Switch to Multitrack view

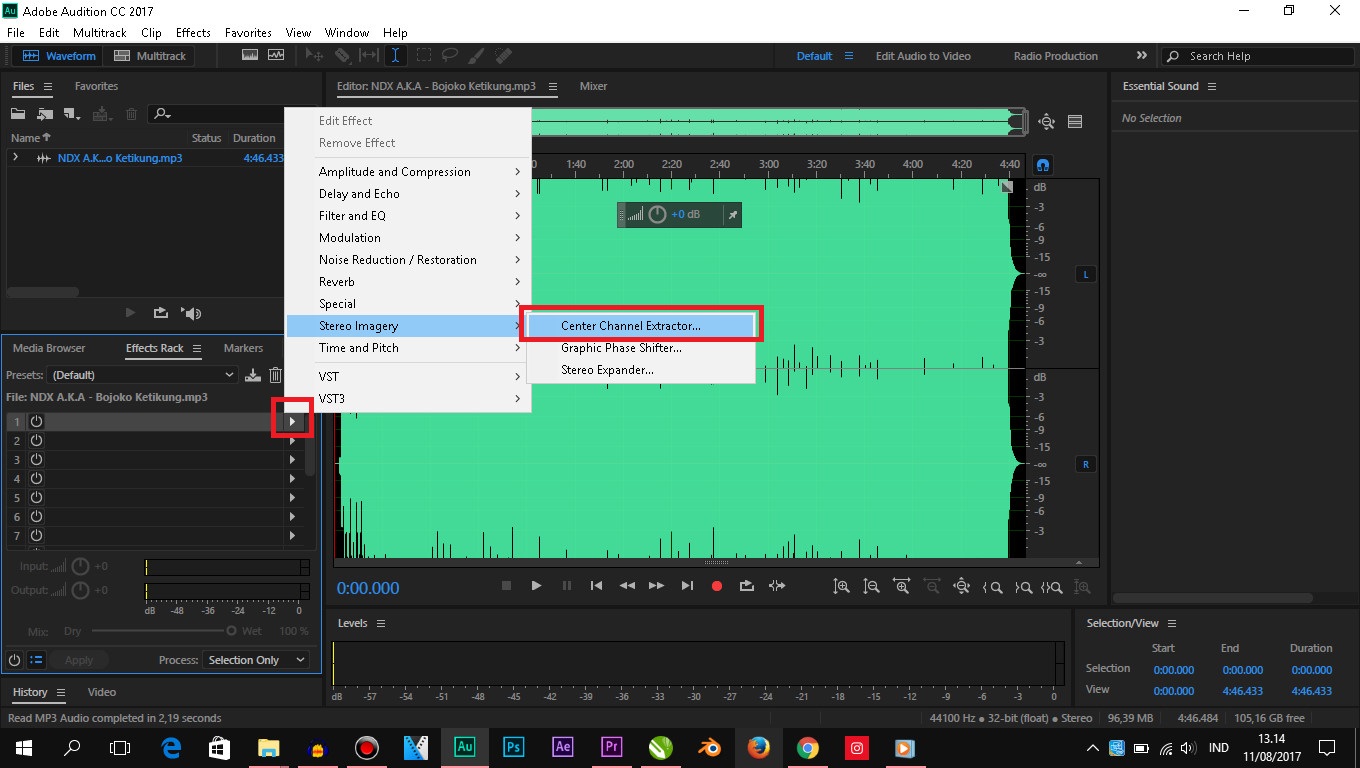click(150, 56)
